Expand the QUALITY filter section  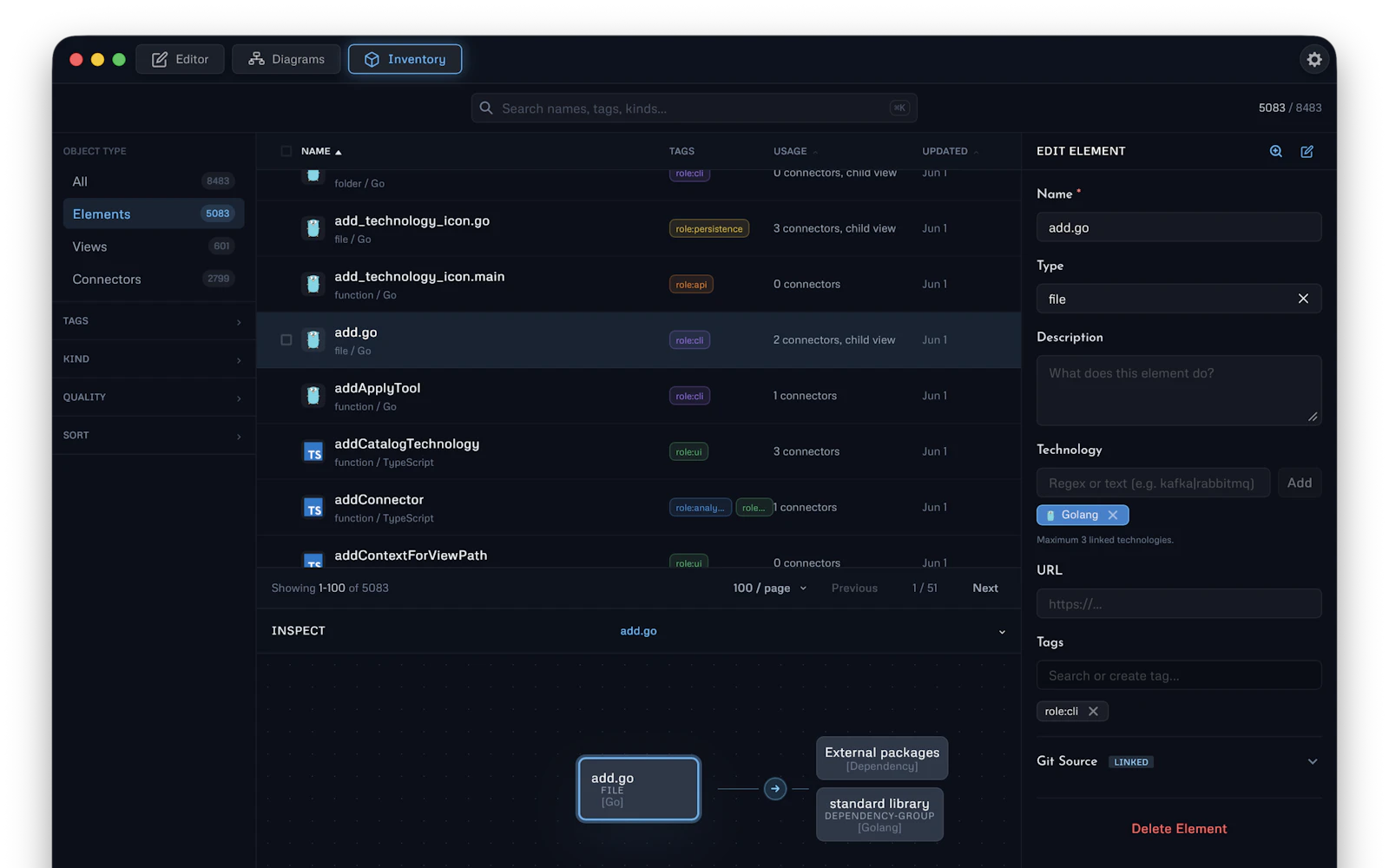click(153, 398)
